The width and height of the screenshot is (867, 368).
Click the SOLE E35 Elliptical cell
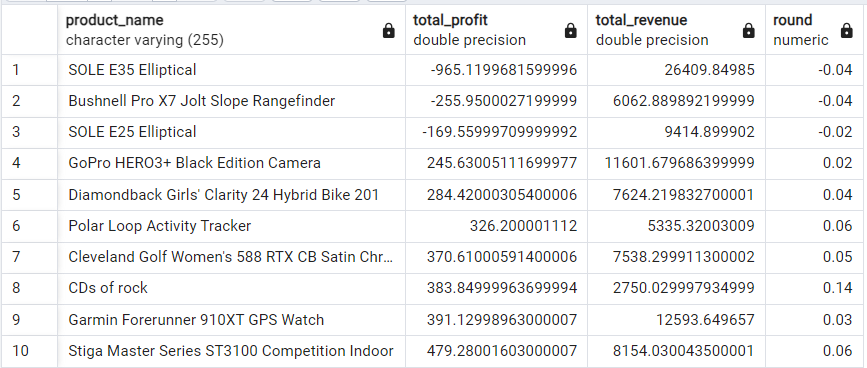231,70
